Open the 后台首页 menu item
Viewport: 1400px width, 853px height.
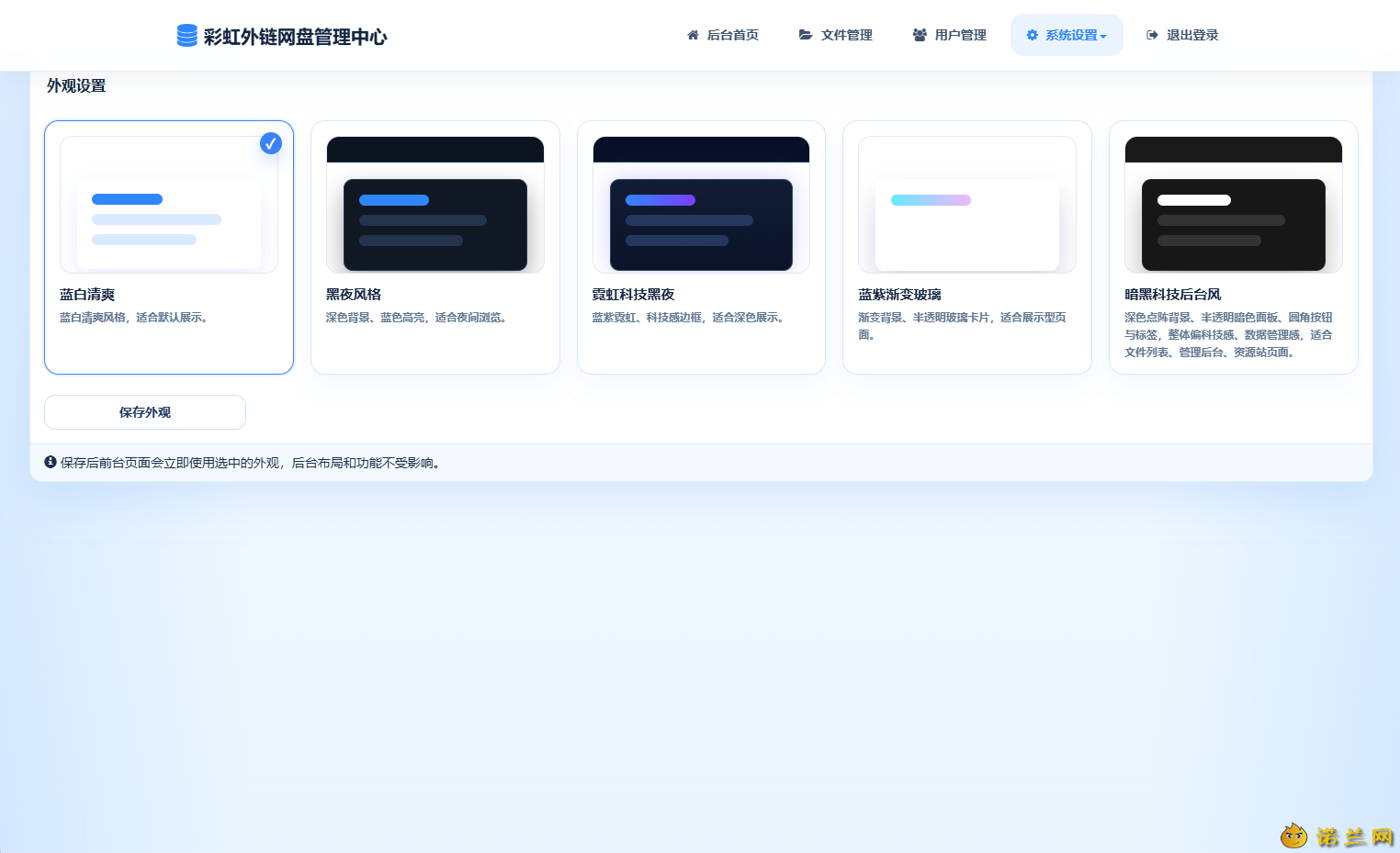click(723, 35)
